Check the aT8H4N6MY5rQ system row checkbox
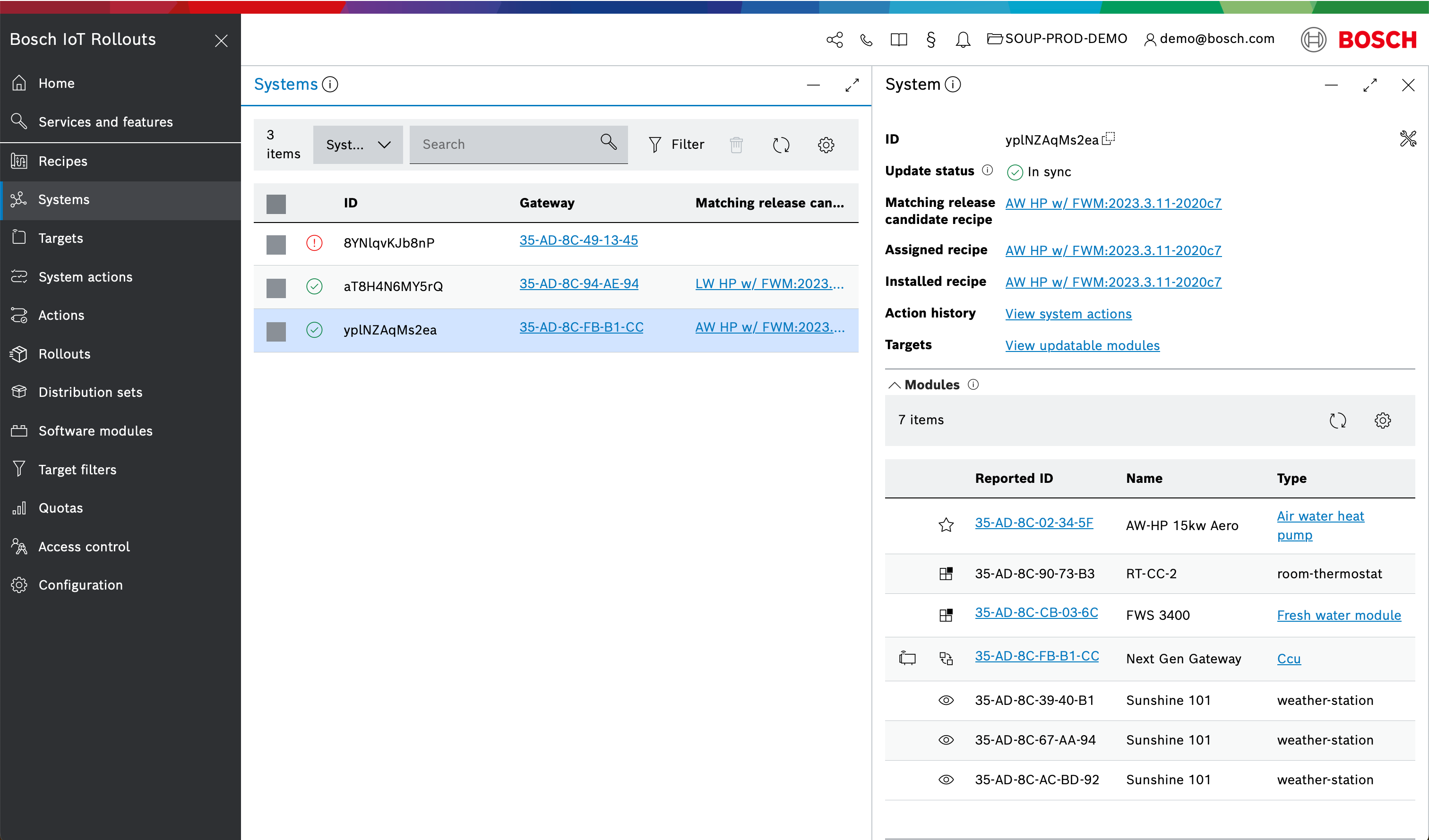1429x840 pixels. [276, 287]
